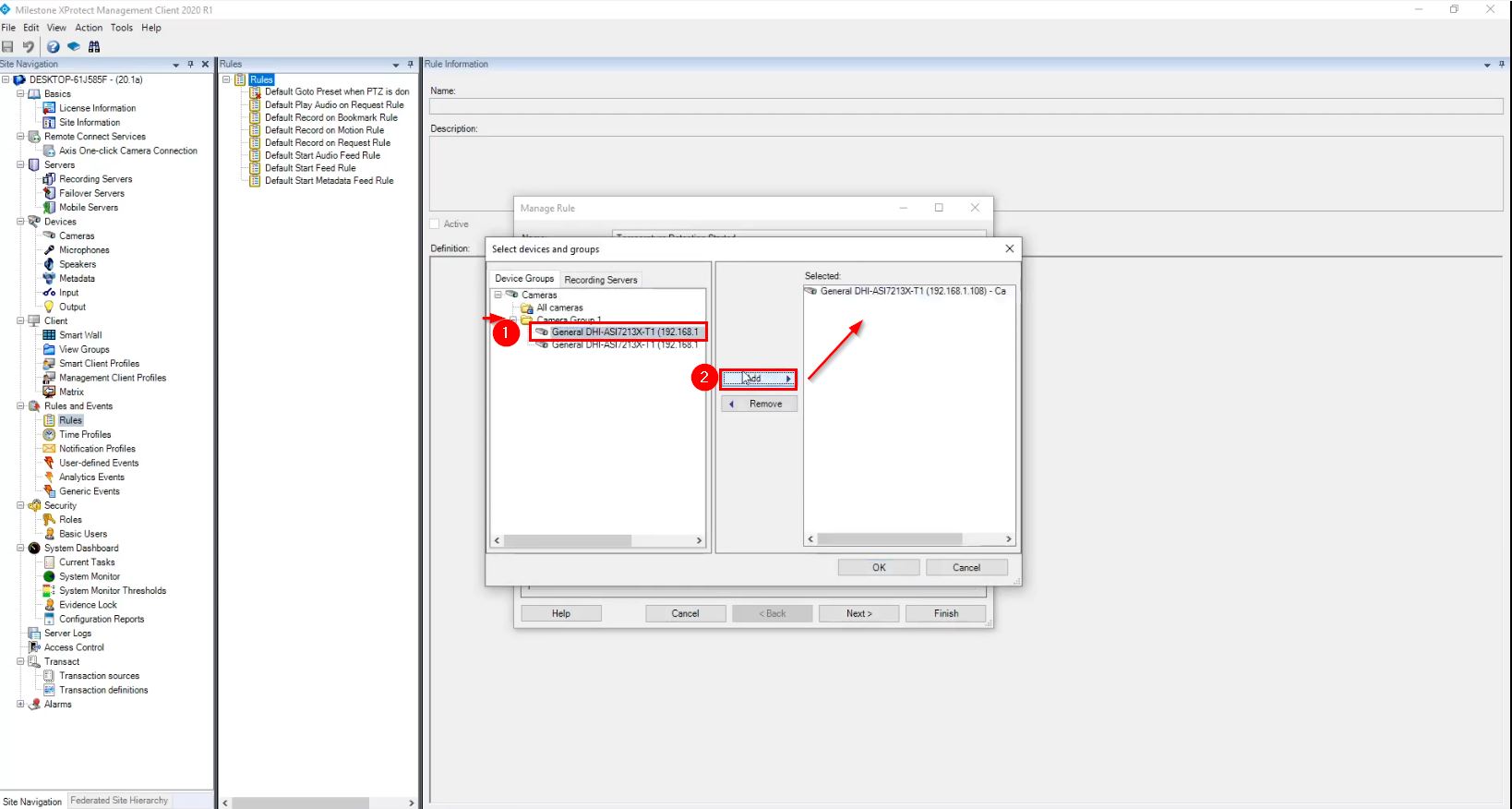Click the blue book icon in toolbar
This screenshot has height=809, width=1512.
click(x=74, y=47)
